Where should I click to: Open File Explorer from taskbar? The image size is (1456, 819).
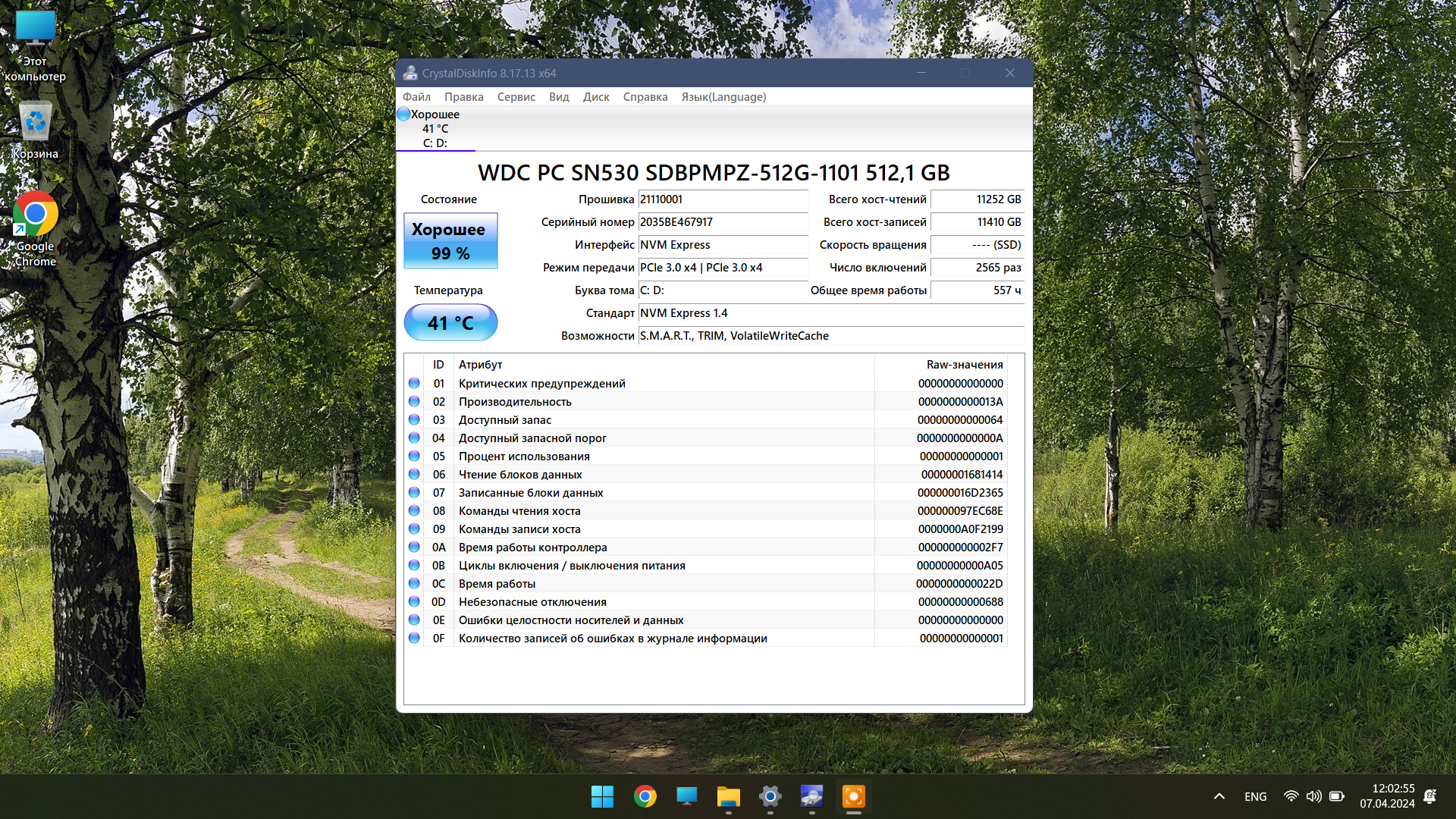coord(728,796)
